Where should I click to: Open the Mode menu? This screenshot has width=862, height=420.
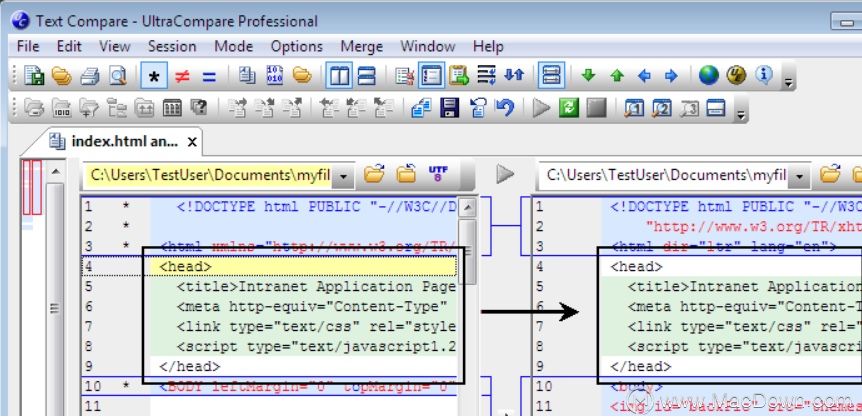pyautogui.click(x=233, y=46)
